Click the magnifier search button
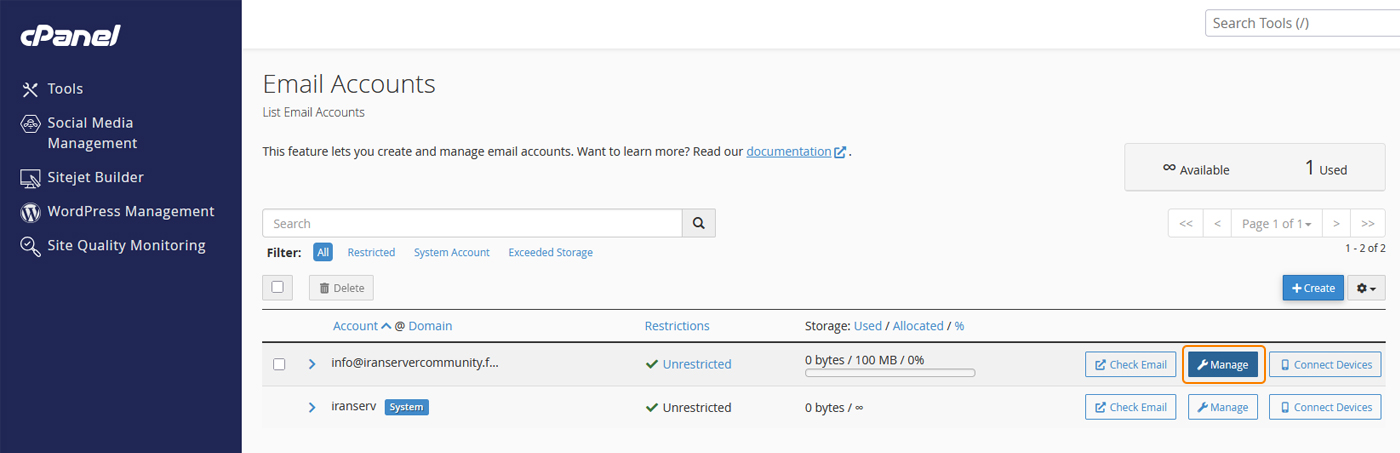1400x453 pixels. [699, 223]
